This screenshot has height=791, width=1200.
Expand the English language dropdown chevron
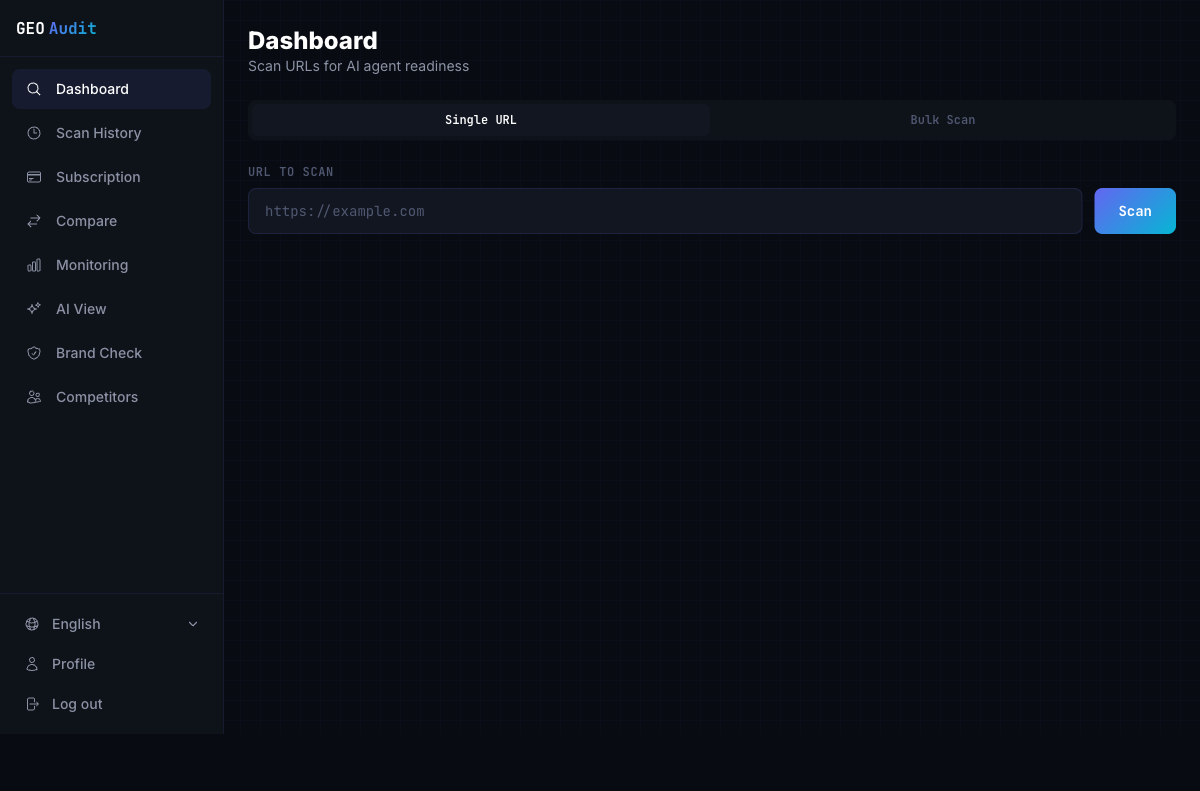[192, 624]
